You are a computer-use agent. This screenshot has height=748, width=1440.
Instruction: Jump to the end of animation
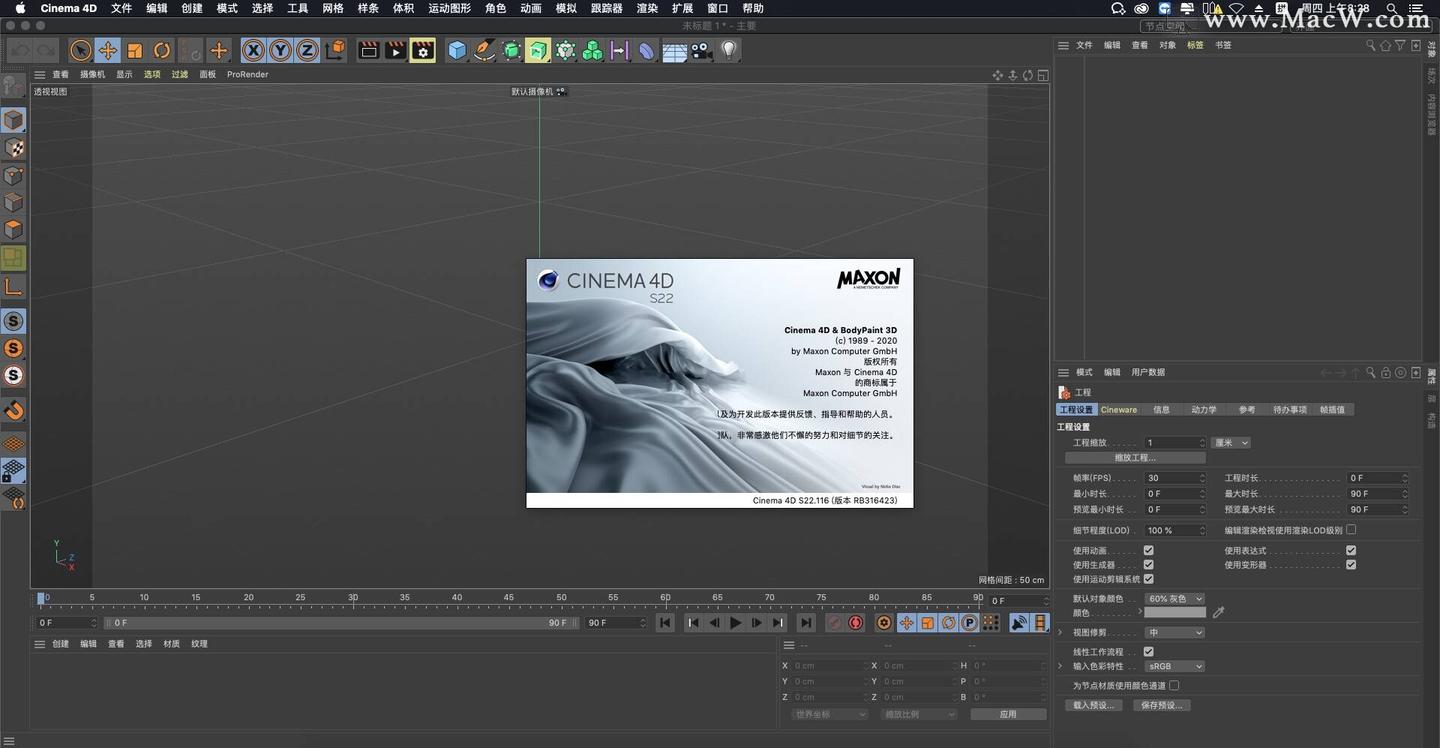click(x=806, y=623)
